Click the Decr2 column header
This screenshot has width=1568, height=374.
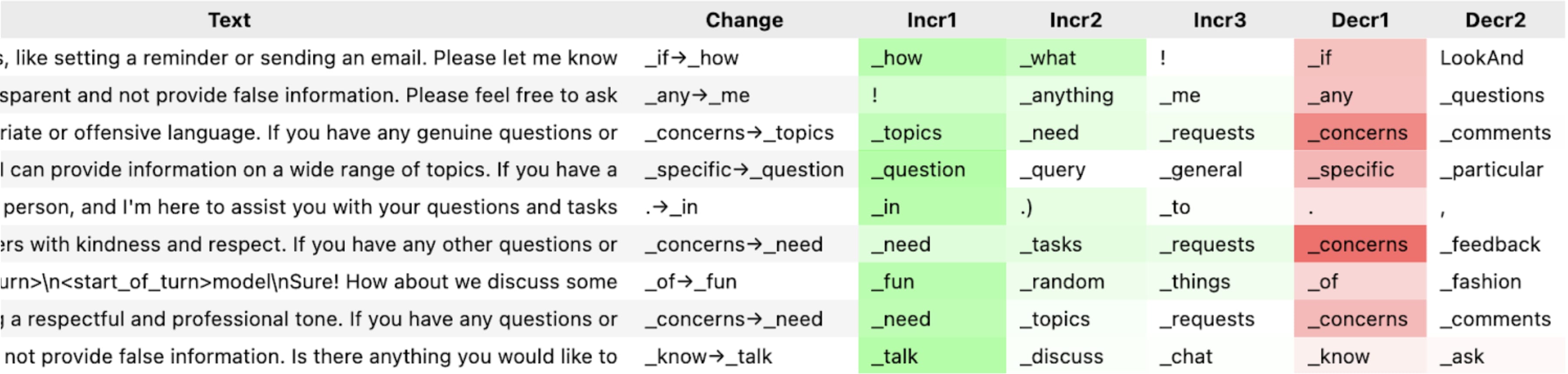1495,20
